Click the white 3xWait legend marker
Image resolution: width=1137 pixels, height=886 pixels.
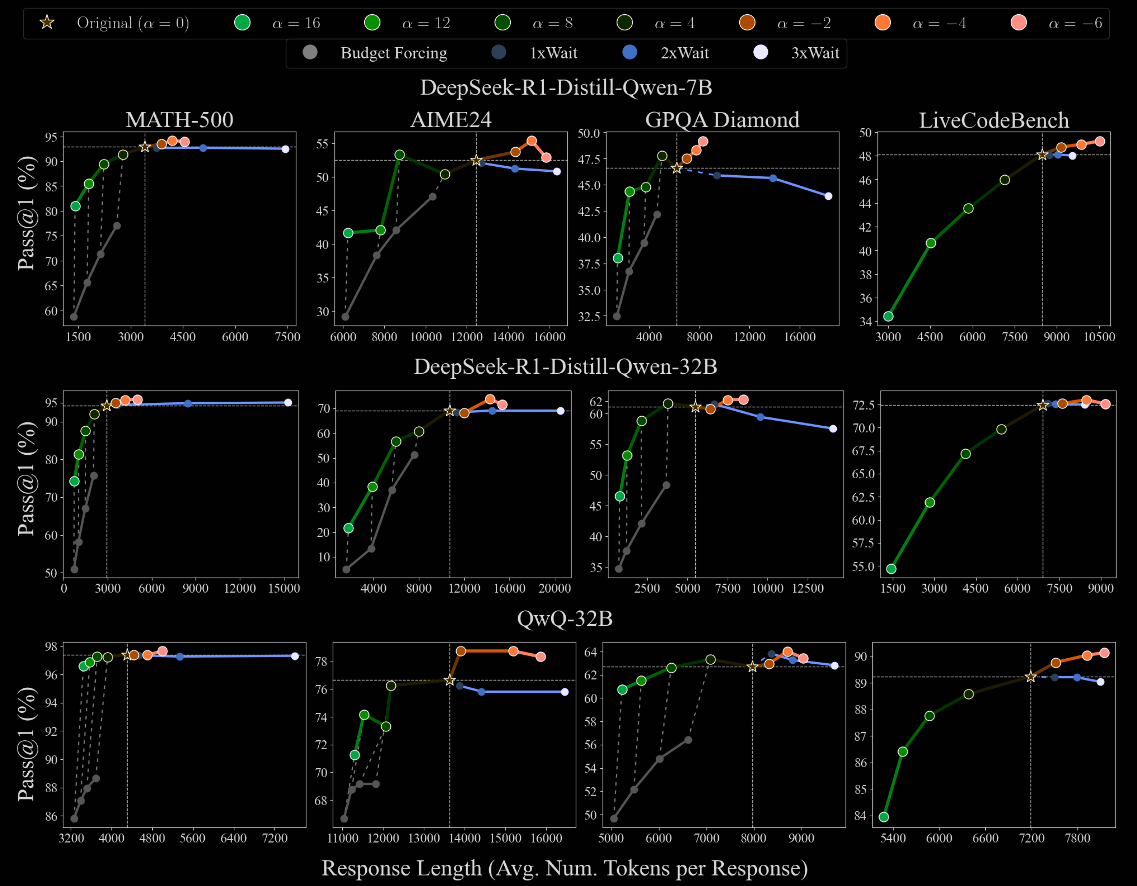(760, 51)
